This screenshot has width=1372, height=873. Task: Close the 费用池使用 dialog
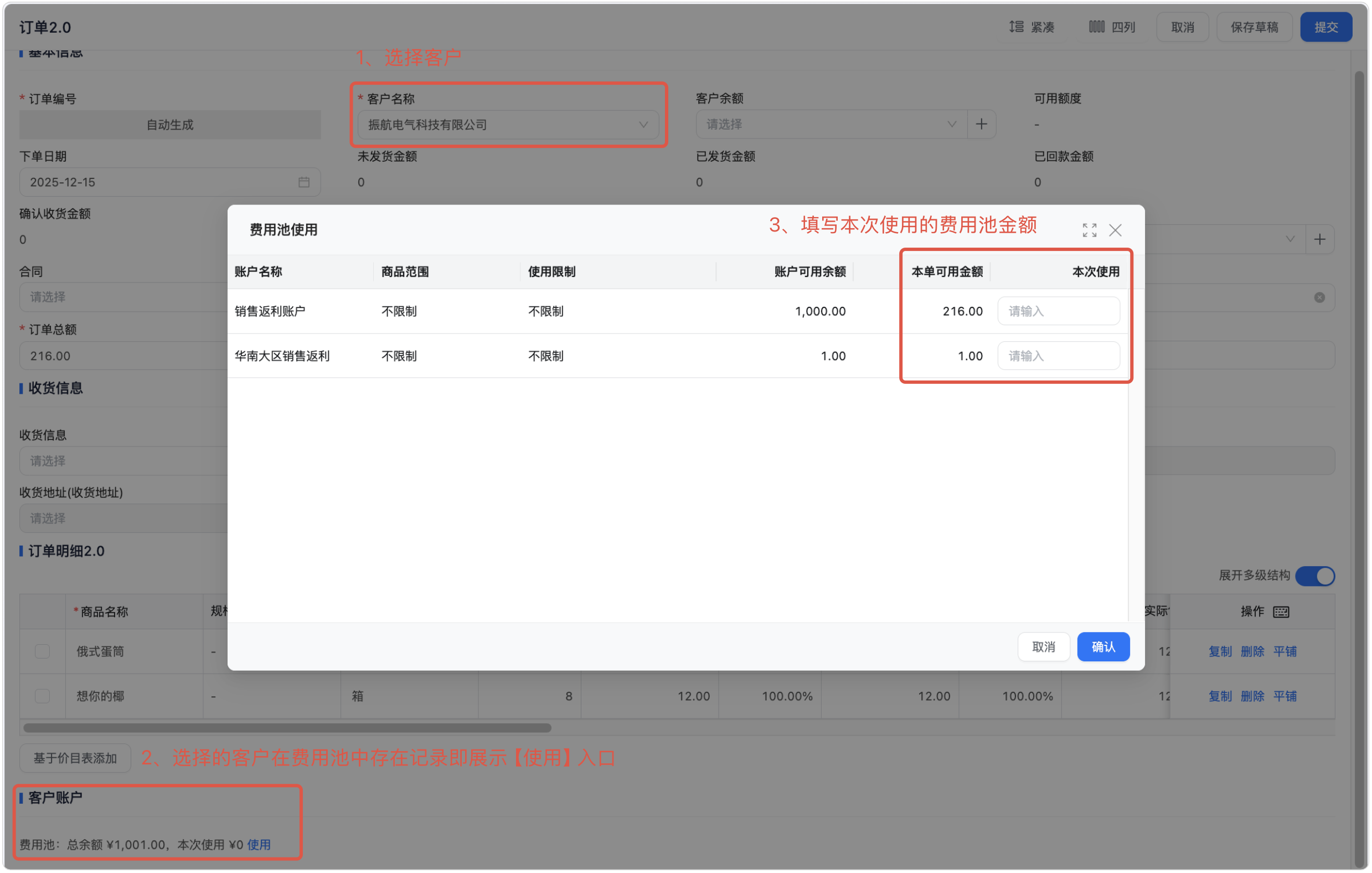click(1115, 230)
